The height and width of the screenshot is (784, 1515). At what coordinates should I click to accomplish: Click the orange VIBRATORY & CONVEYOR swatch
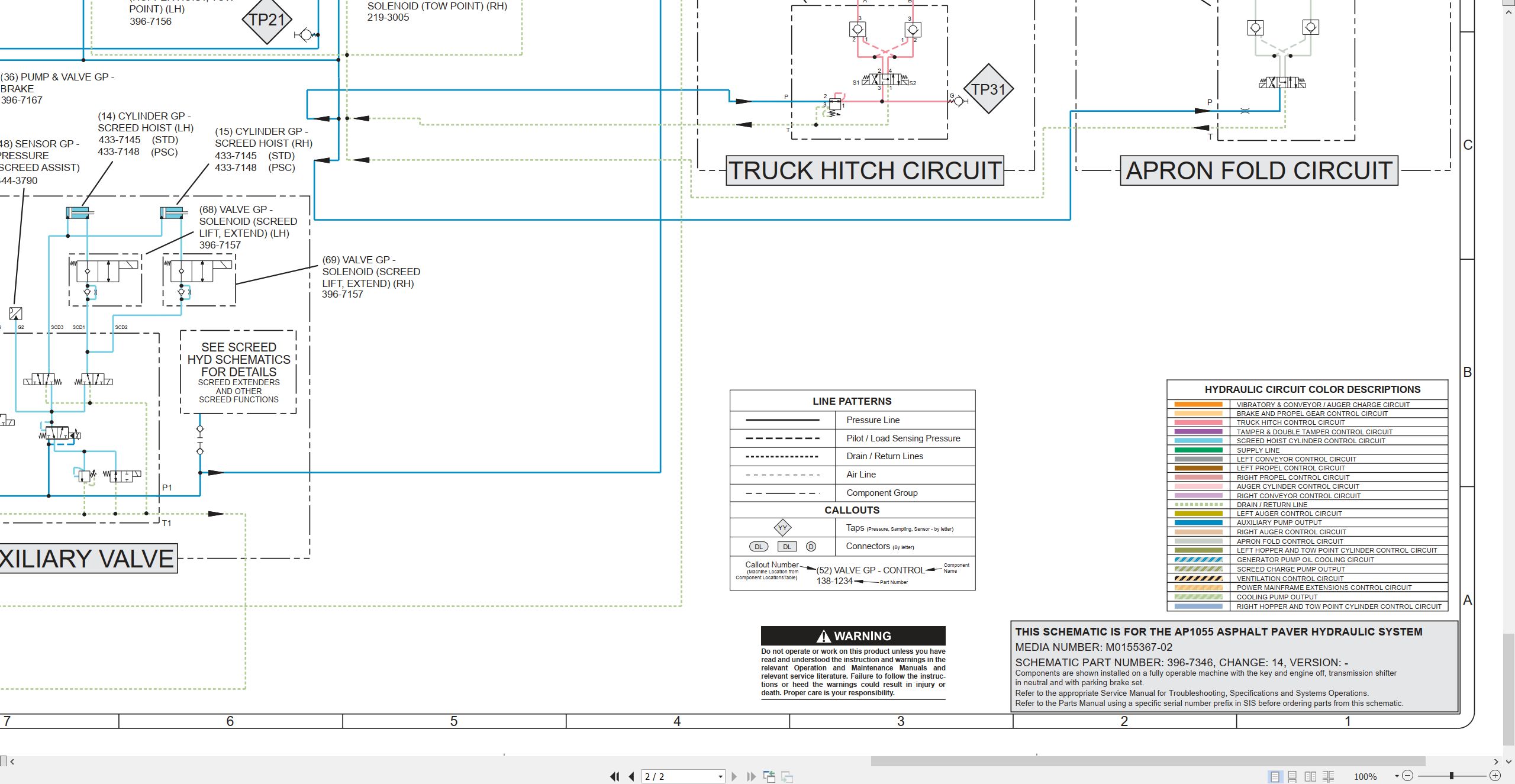[1198, 404]
